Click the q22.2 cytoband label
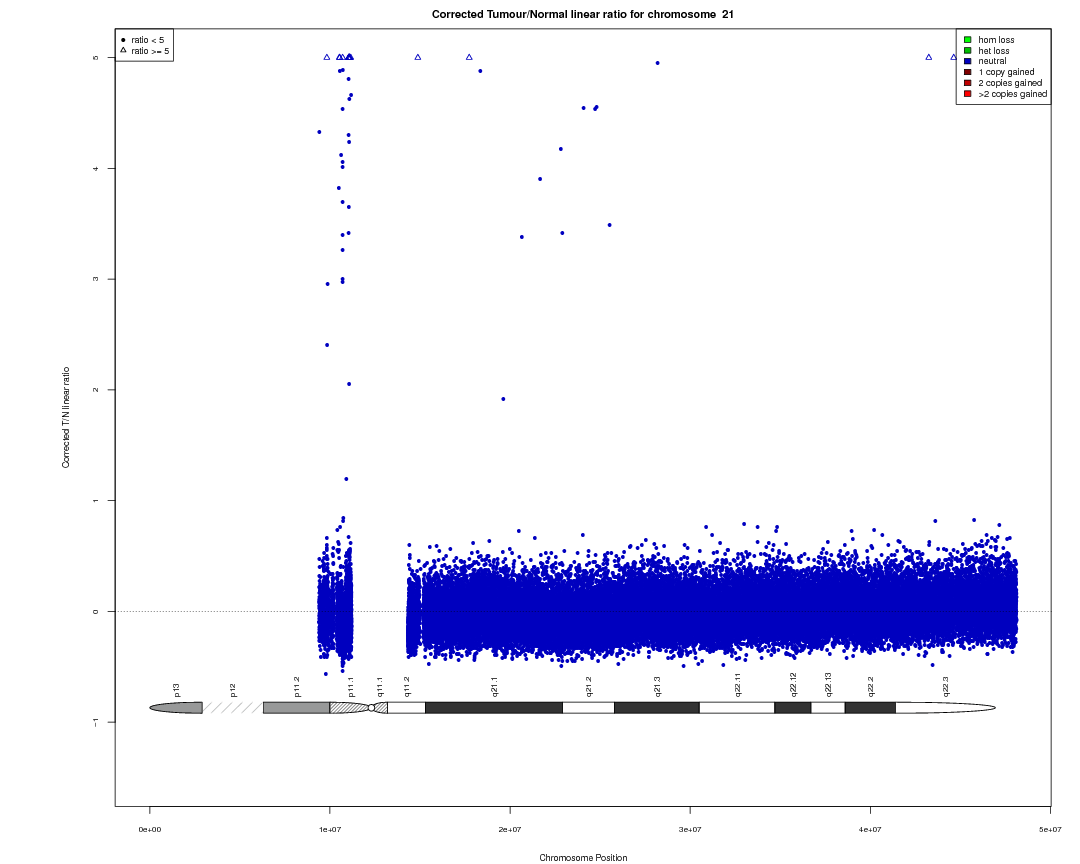The height and width of the screenshot is (864, 1080). tap(870, 687)
